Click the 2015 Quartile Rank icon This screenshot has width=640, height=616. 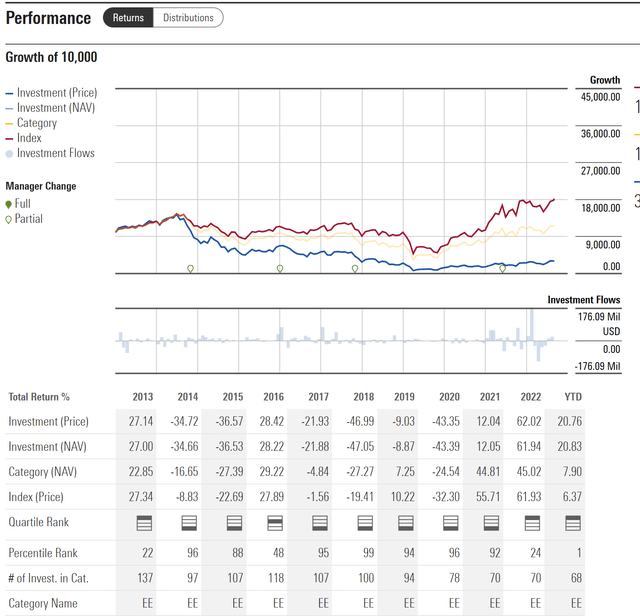click(232, 522)
